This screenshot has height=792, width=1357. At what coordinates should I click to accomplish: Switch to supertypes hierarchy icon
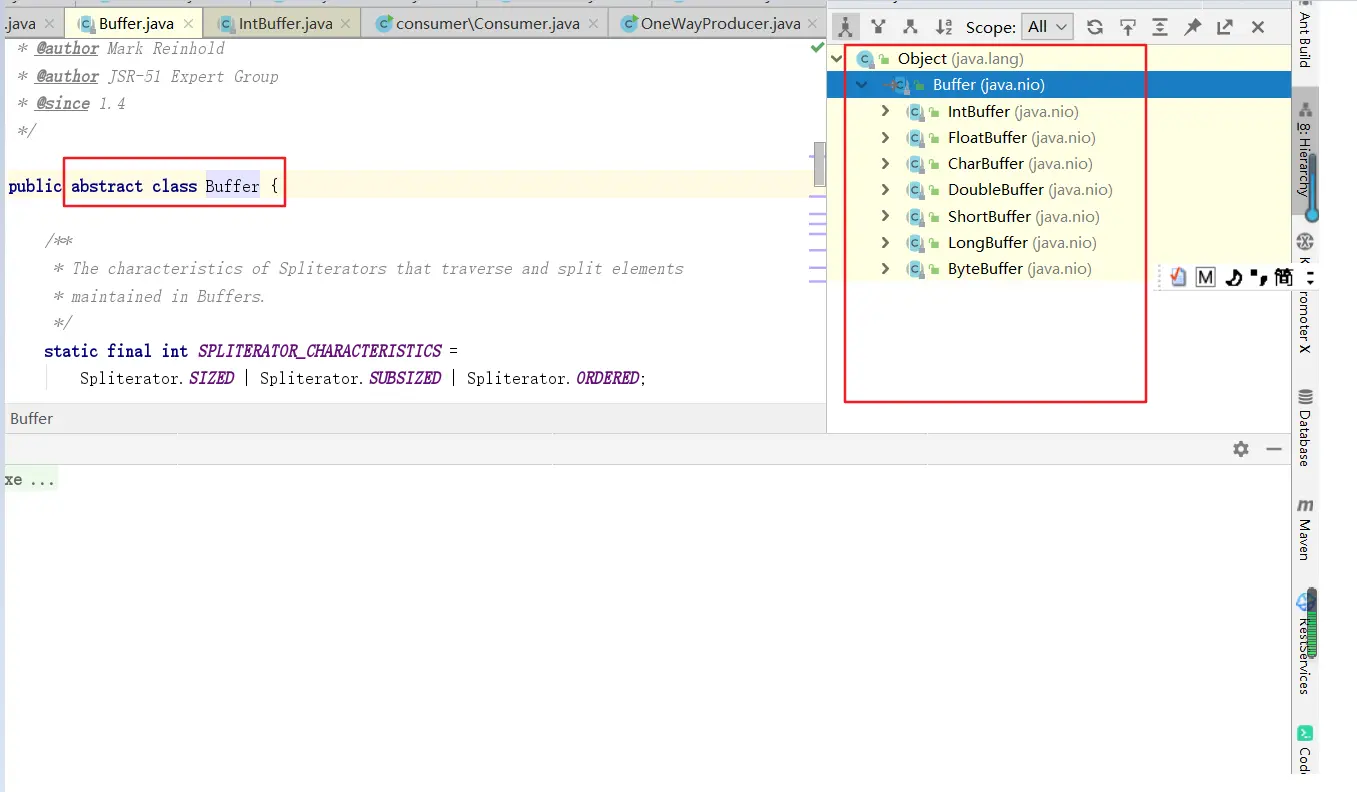[x=878, y=27]
